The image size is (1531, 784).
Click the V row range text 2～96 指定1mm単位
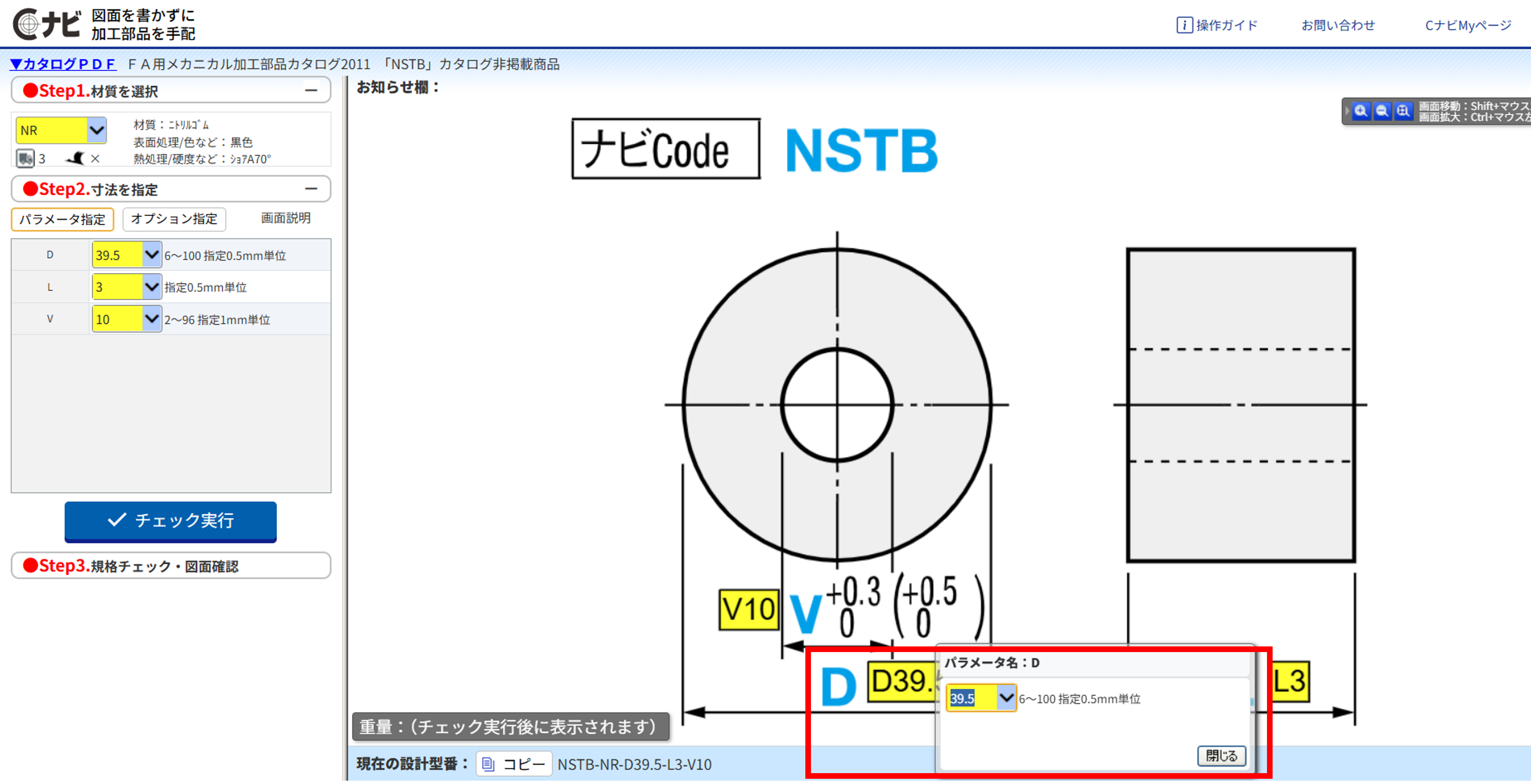[217, 319]
